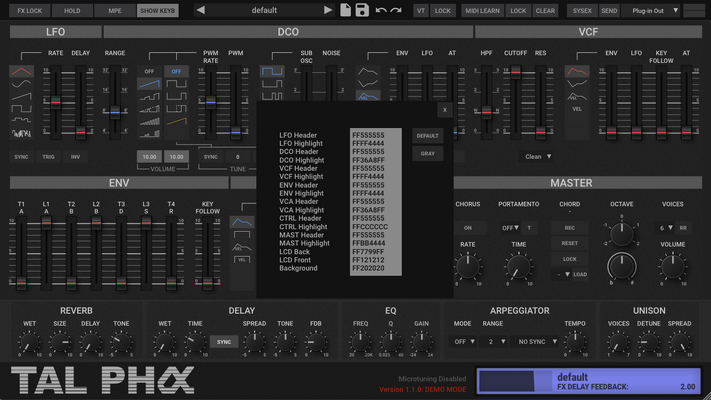Viewport: 711px width, 400px height.
Task: Go to previous preset with left arrow
Action: point(200,10)
